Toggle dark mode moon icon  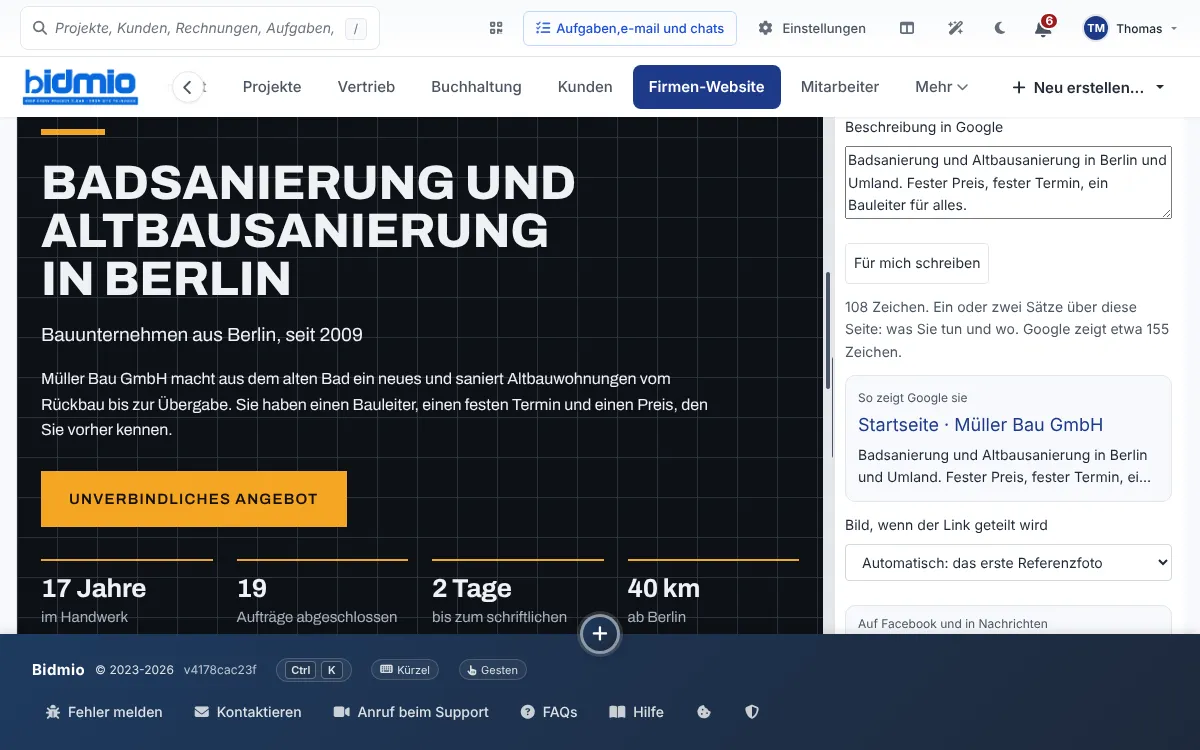[x=1000, y=28]
